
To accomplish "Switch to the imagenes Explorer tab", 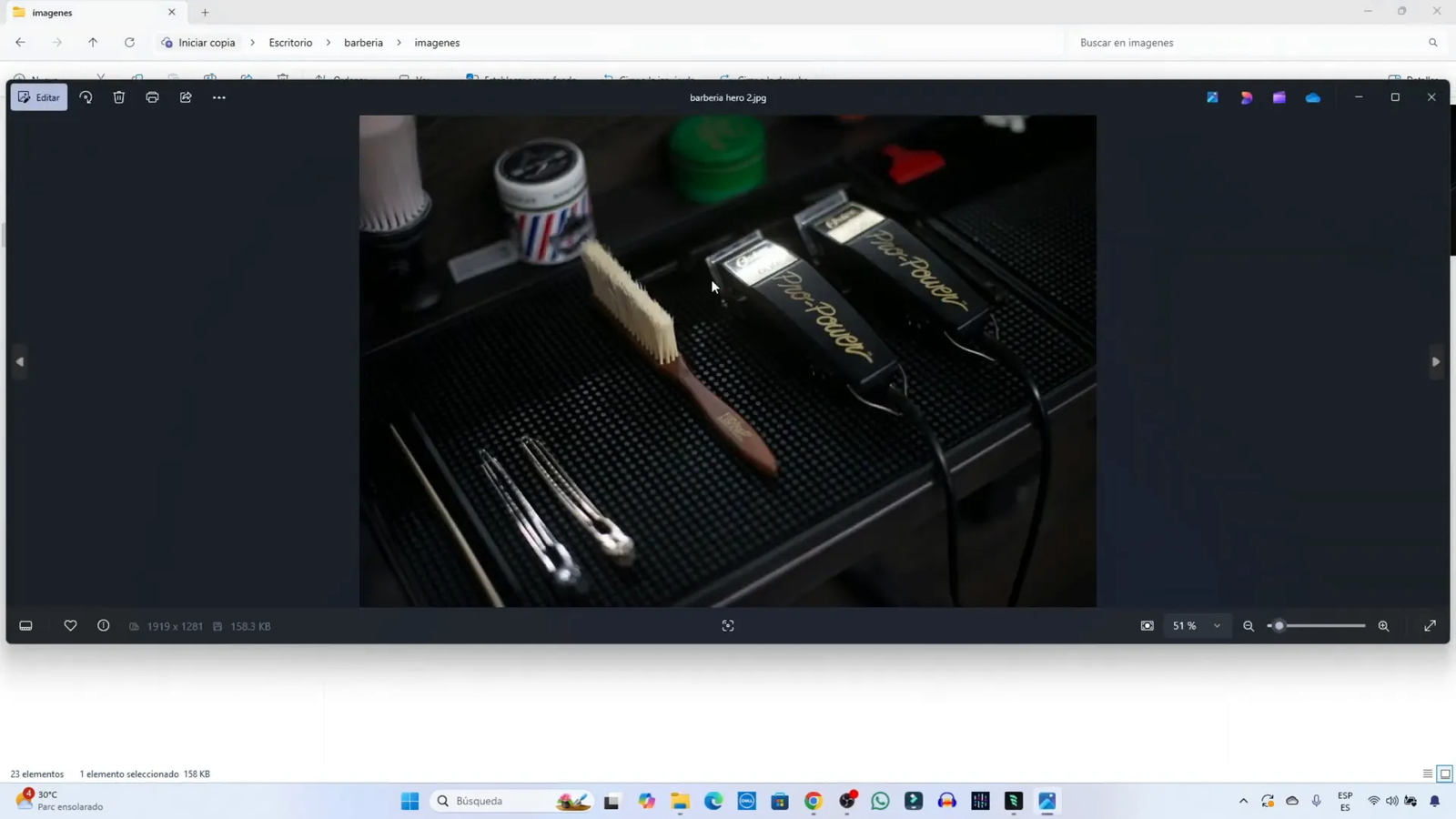I will tap(91, 13).
